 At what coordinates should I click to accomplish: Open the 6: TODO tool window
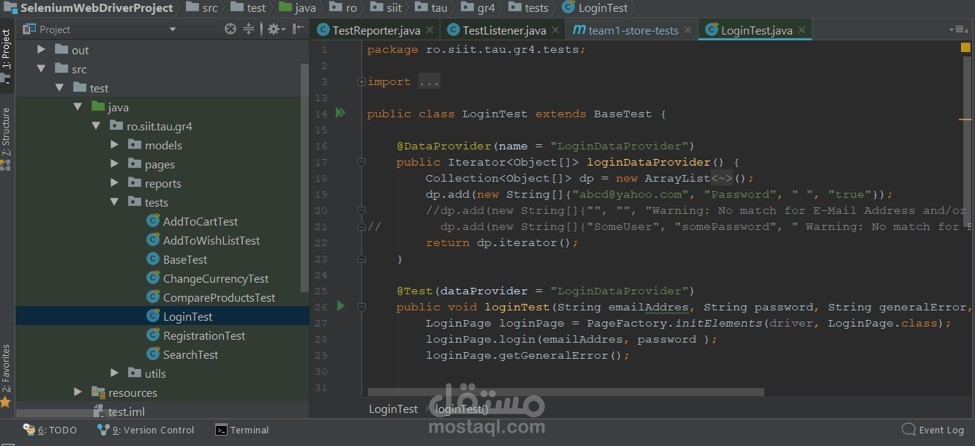coord(50,430)
